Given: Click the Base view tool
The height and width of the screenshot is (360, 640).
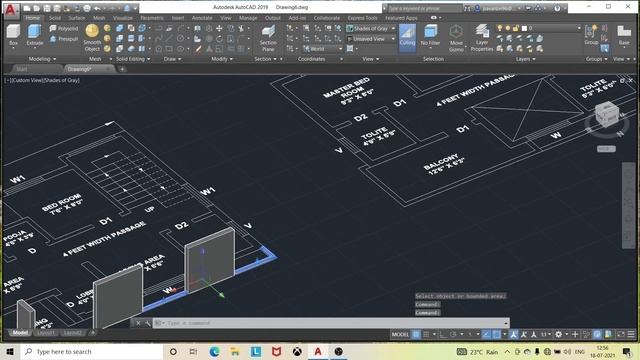Looking at the screenshot, I should pyautogui.click(x=624, y=35).
